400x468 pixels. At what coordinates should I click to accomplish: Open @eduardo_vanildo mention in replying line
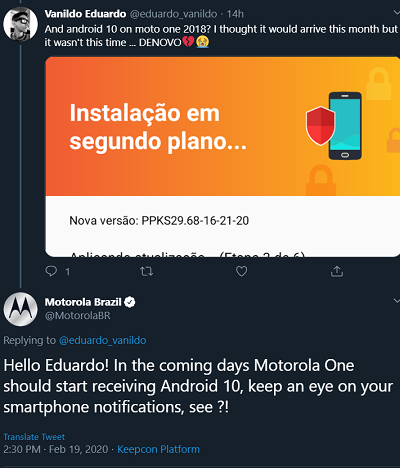(x=103, y=340)
